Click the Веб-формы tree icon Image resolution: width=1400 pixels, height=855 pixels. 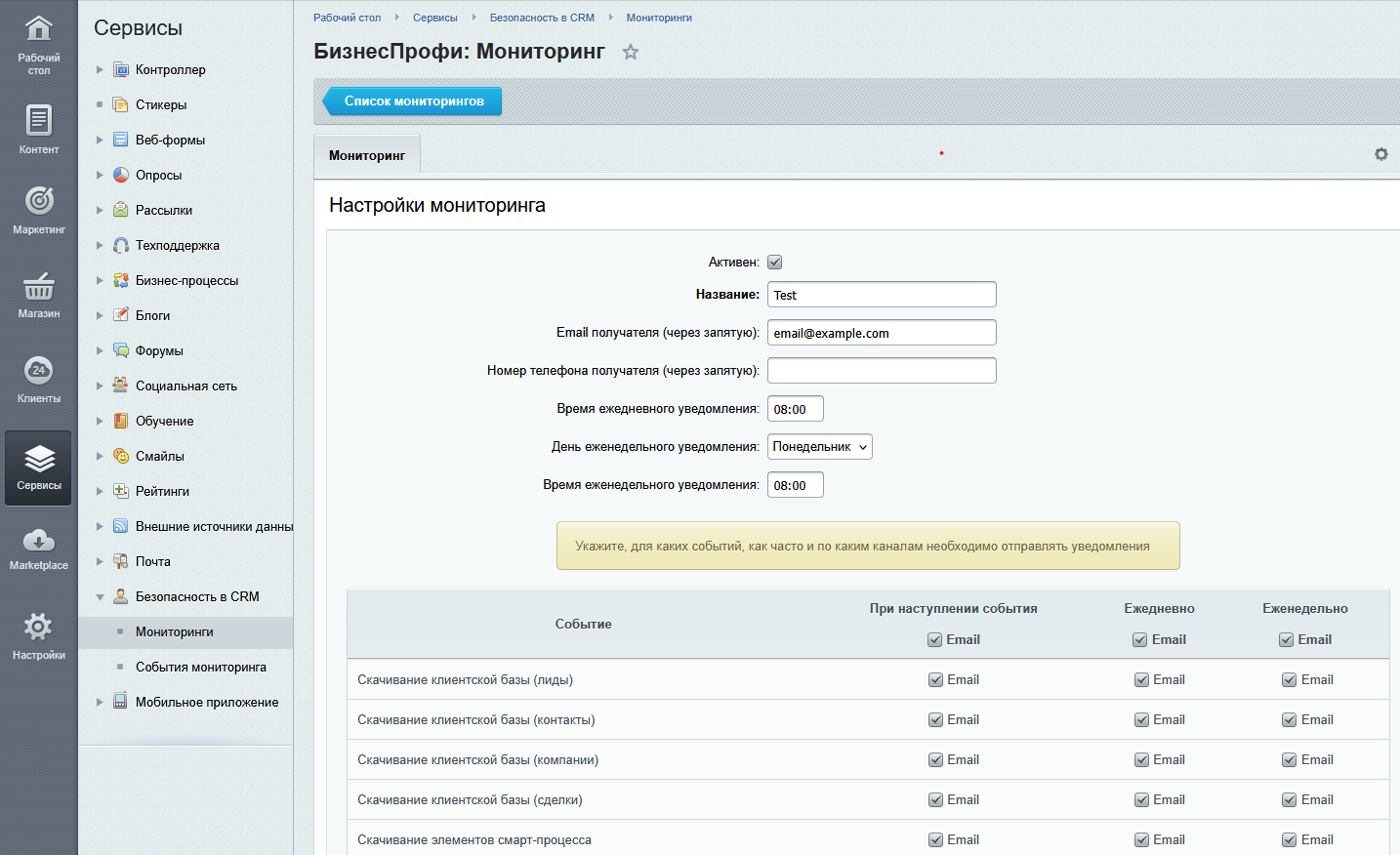point(121,140)
